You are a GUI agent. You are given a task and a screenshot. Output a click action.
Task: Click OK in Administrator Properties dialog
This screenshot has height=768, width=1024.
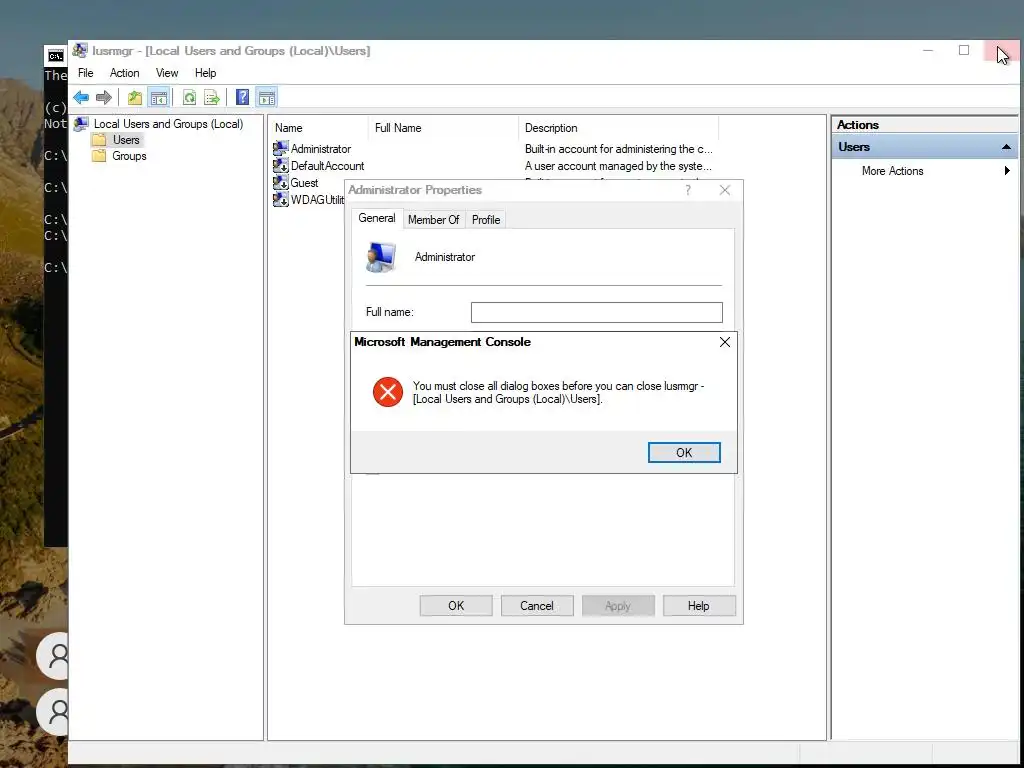pyautogui.click(x=456, y=606)
